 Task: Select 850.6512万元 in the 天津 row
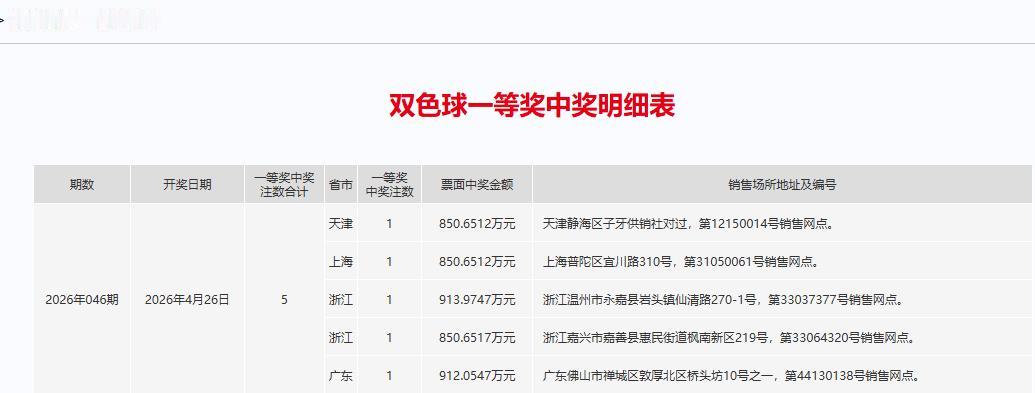(477, 224)
